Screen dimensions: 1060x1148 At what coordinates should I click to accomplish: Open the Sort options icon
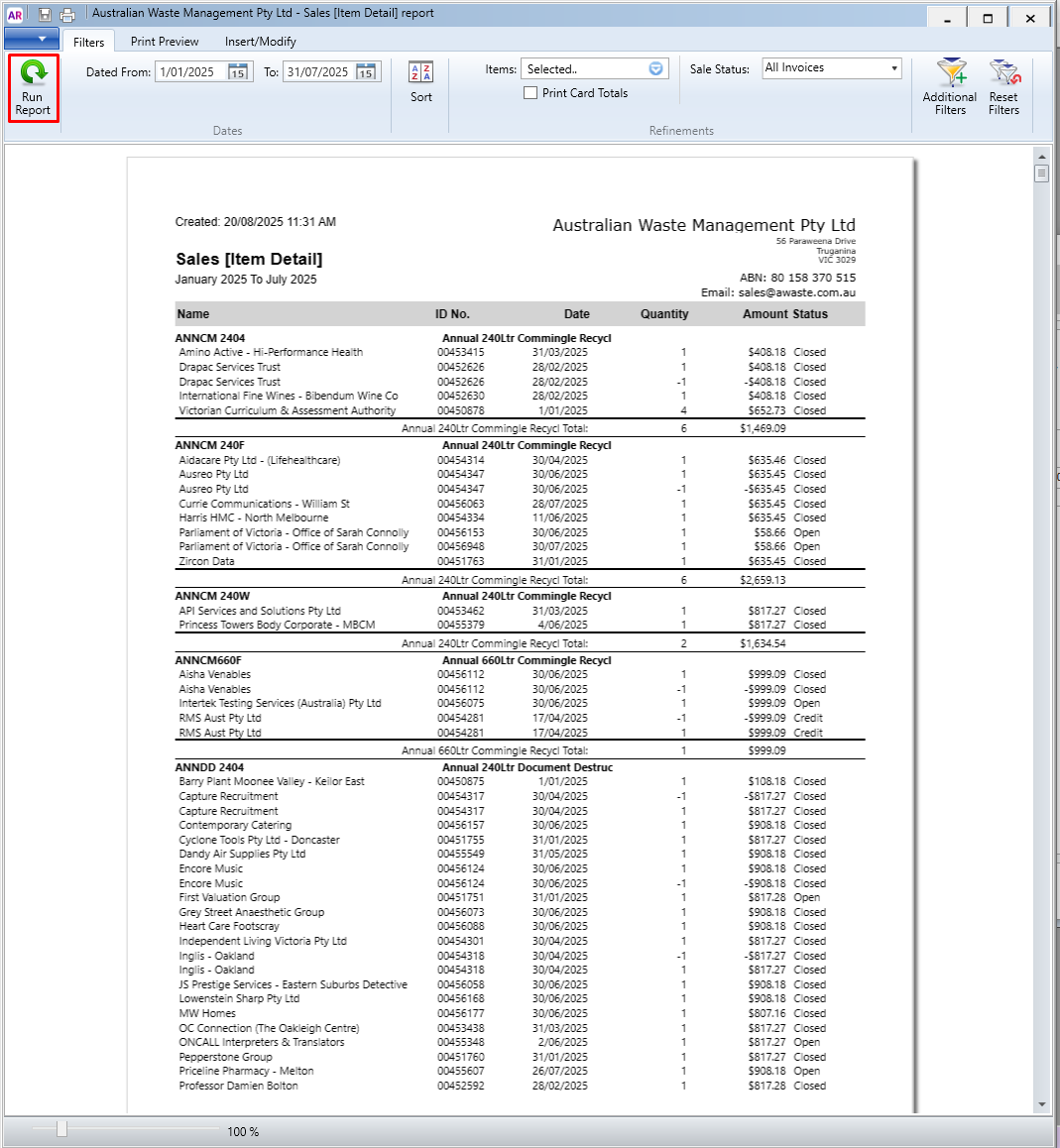tap(420, 71)
